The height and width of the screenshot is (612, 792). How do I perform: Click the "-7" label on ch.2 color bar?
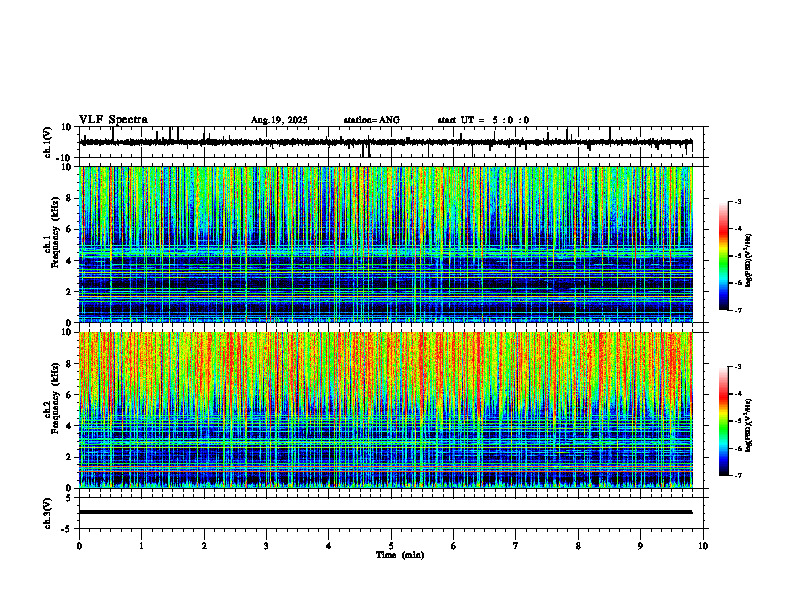click(738, 475)
